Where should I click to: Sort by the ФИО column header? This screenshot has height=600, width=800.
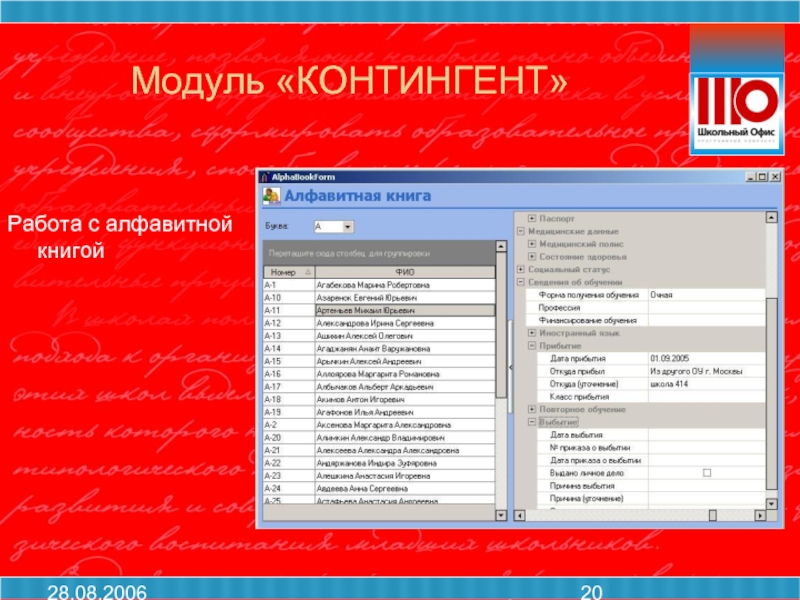[x=405, y=272]
